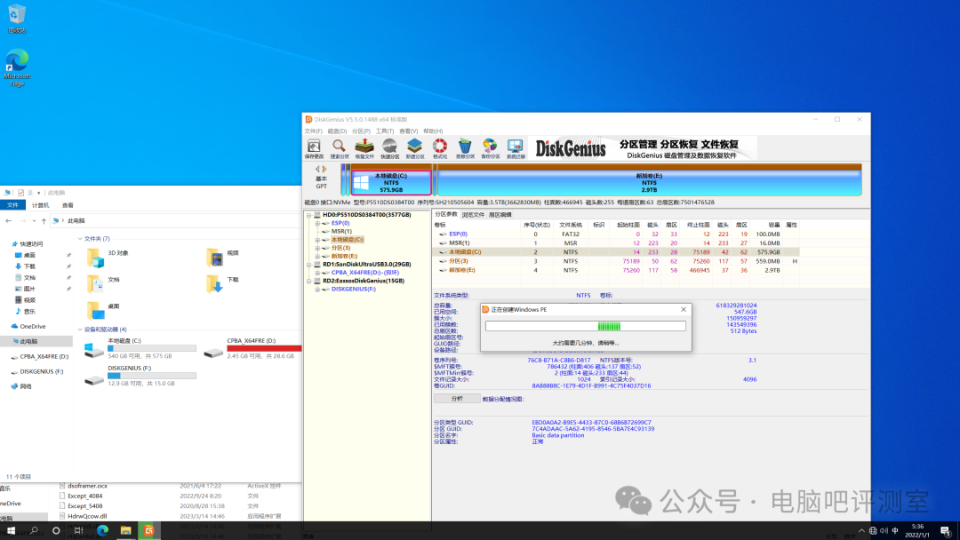Click the Recover Files toolbar icon
The width and height of the screenshot is (960, 540).
click(364, 149)
